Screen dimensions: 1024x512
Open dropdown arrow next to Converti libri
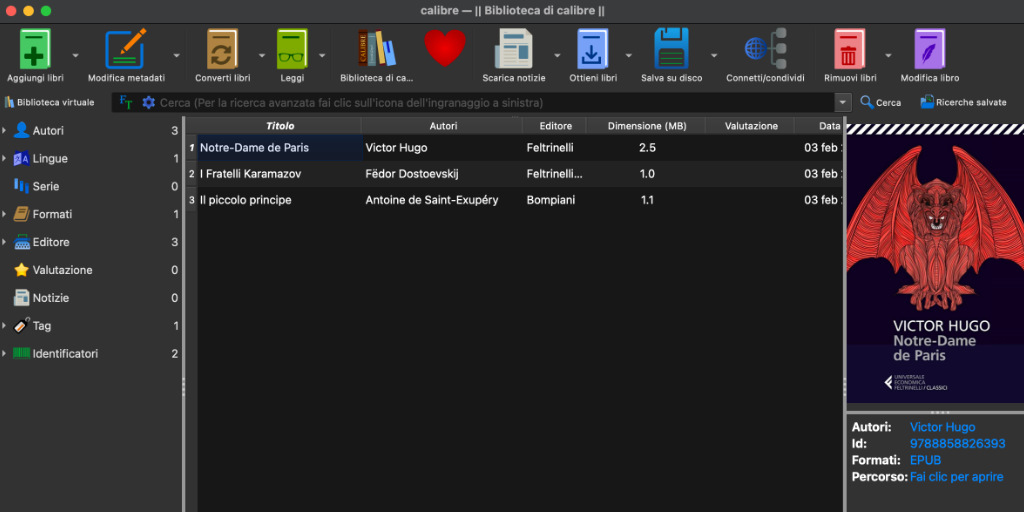[262, 56]
